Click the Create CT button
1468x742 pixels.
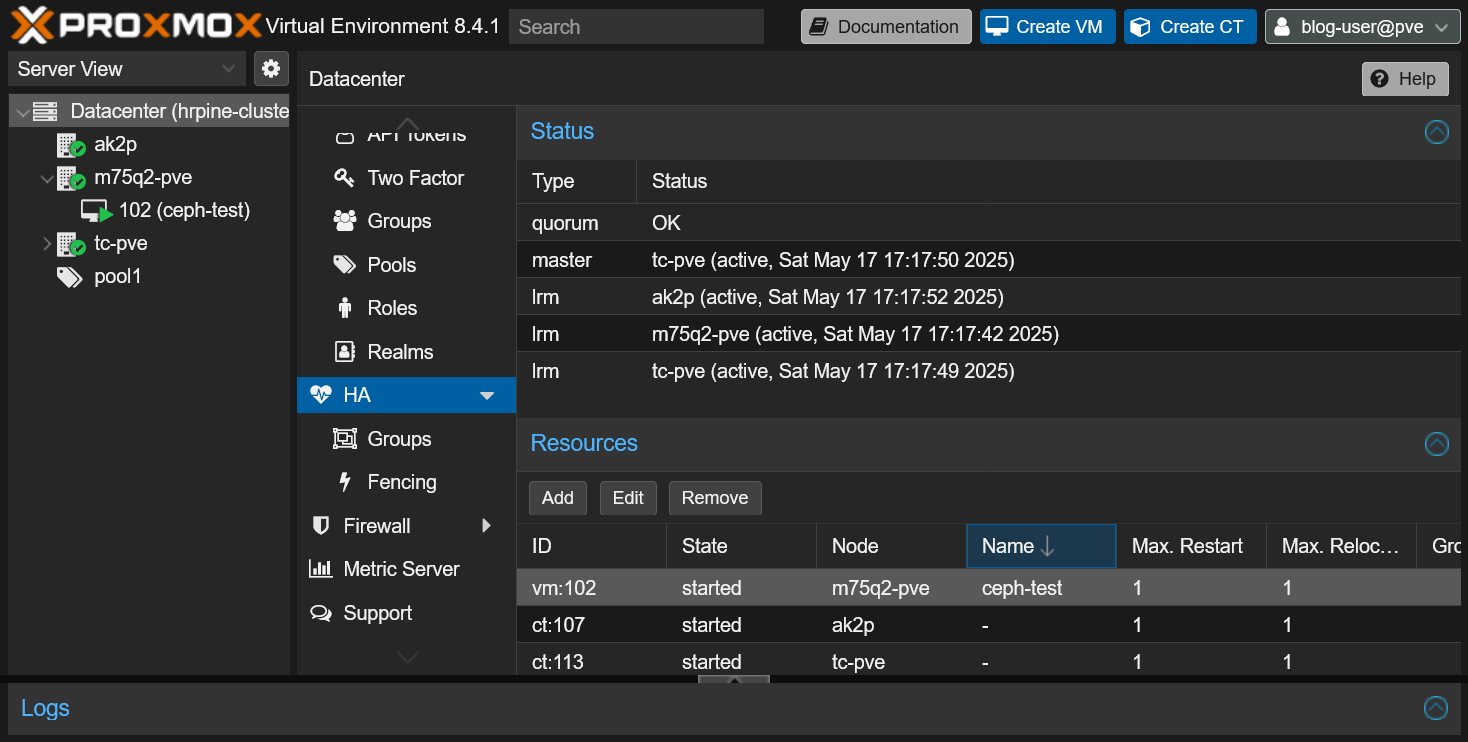tap(1190, 27)
